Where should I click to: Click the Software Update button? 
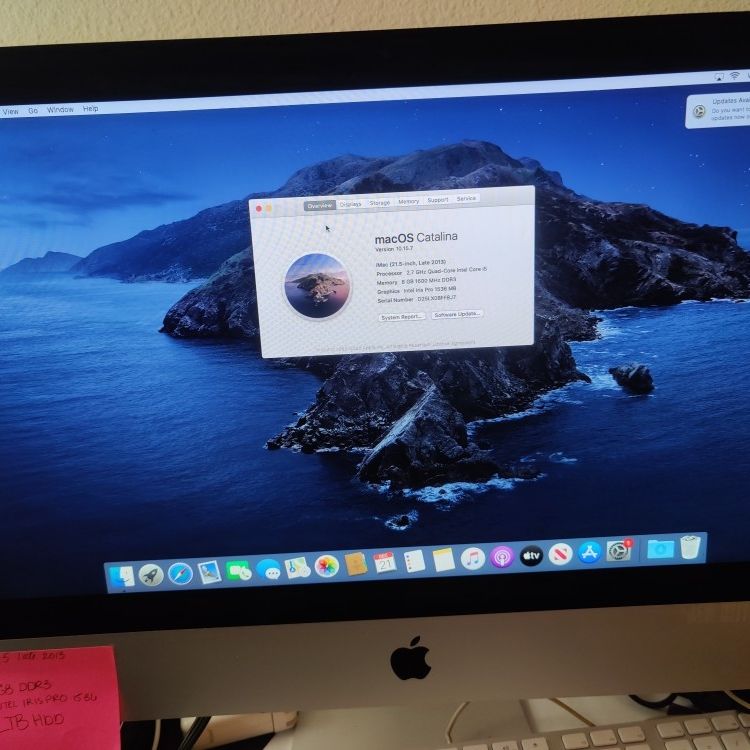(x=457, y=314)
